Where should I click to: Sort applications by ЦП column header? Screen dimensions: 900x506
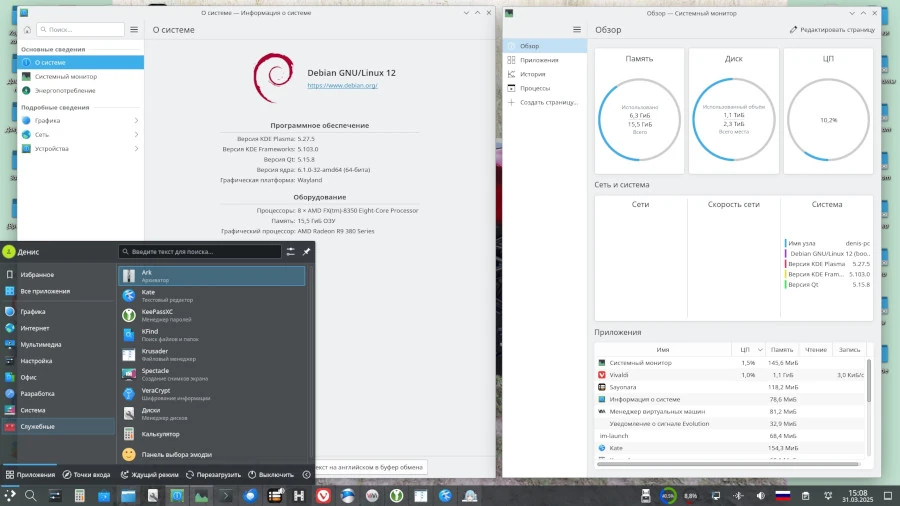(x=748, y=349)
